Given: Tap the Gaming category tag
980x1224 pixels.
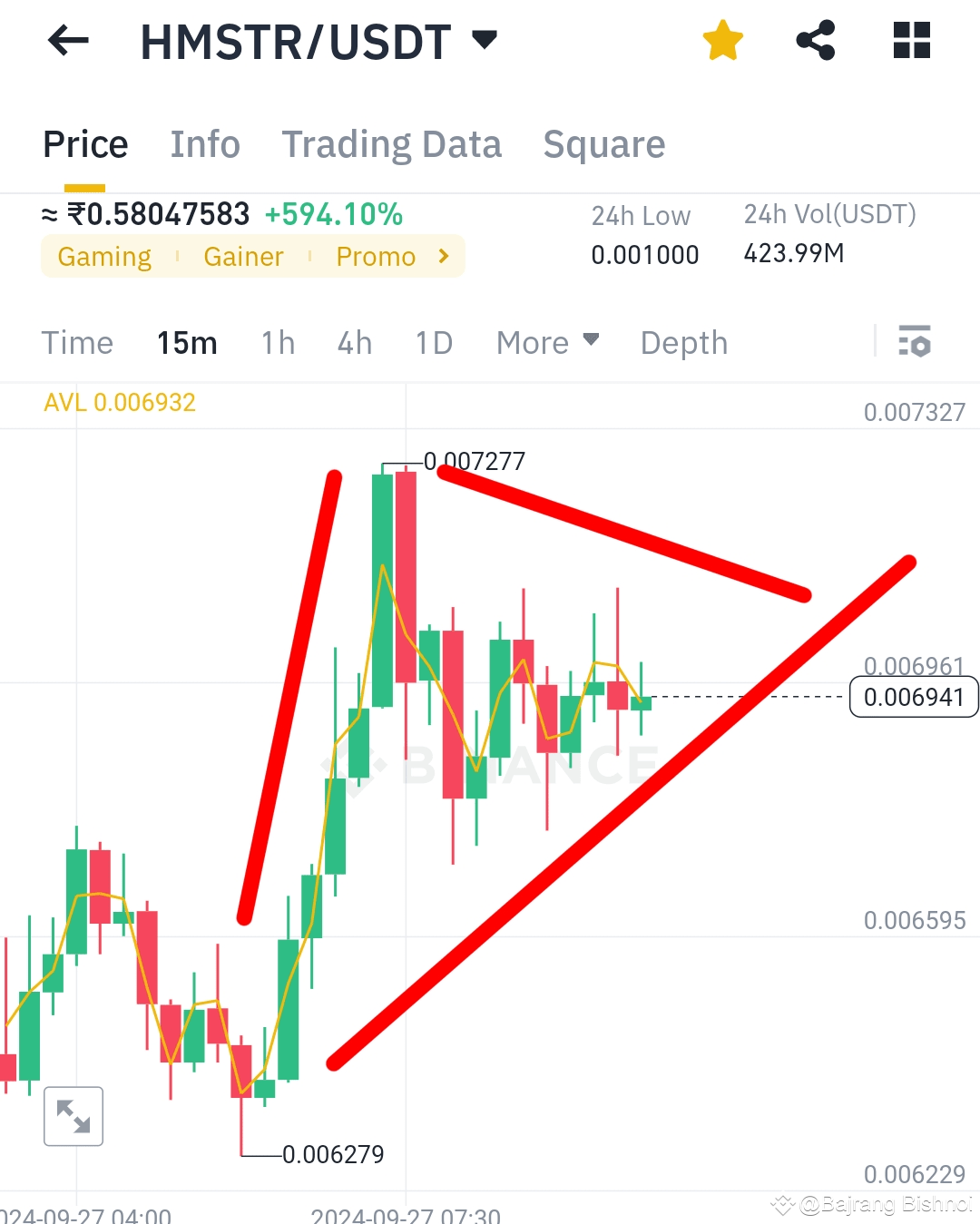Looking at the screenshot, I should pyautogui.click(x=104, y=257).
